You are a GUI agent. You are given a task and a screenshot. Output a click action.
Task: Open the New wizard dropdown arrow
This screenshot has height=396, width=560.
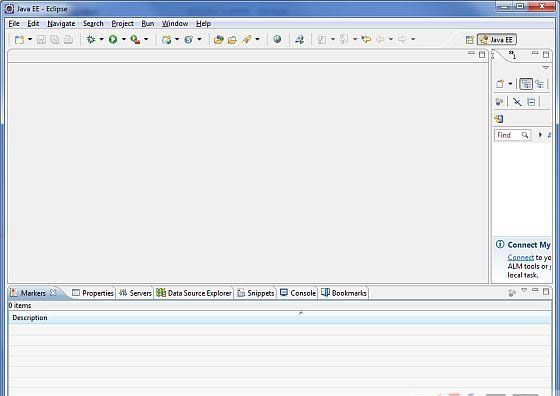30,39
